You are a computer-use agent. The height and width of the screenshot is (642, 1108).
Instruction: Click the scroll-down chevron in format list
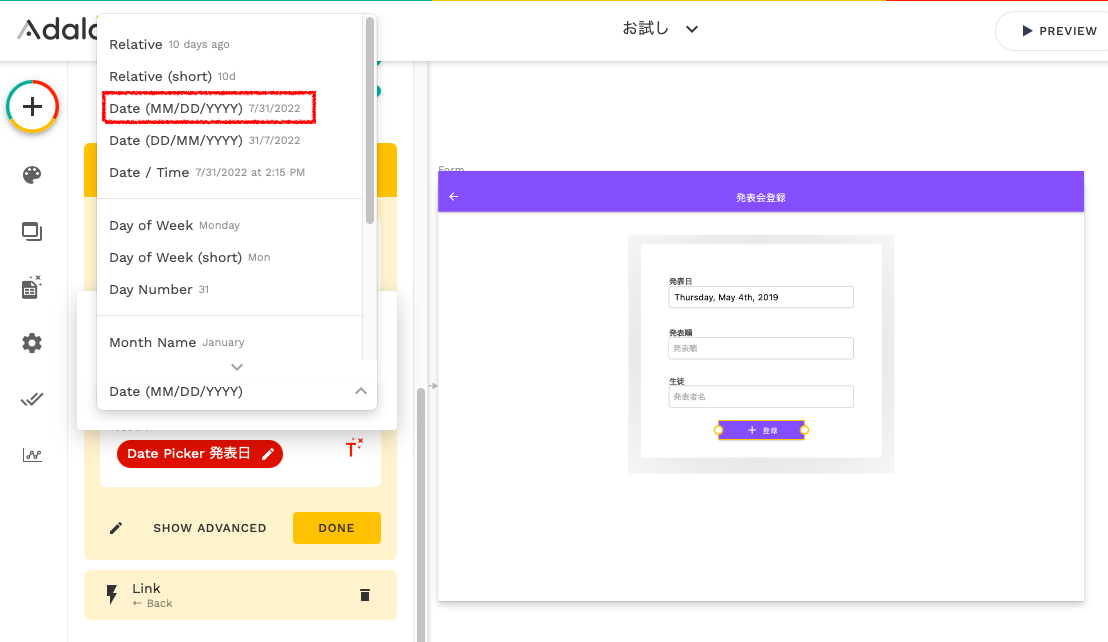[x=237, y=367]
